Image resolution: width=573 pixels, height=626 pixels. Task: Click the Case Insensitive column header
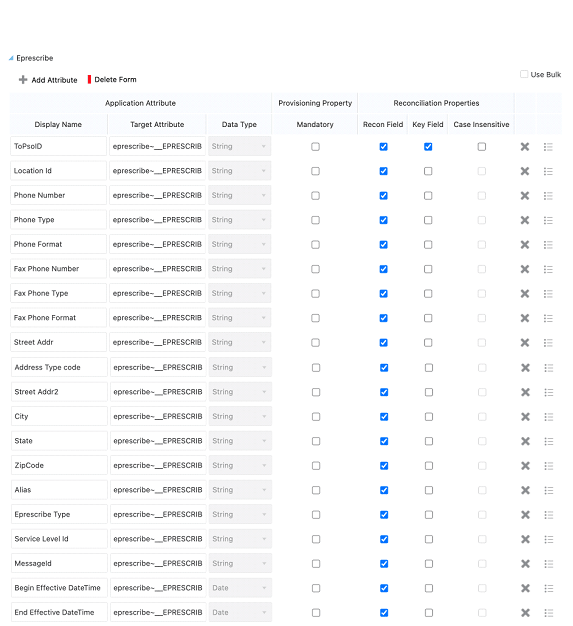[x=481, y=125]
